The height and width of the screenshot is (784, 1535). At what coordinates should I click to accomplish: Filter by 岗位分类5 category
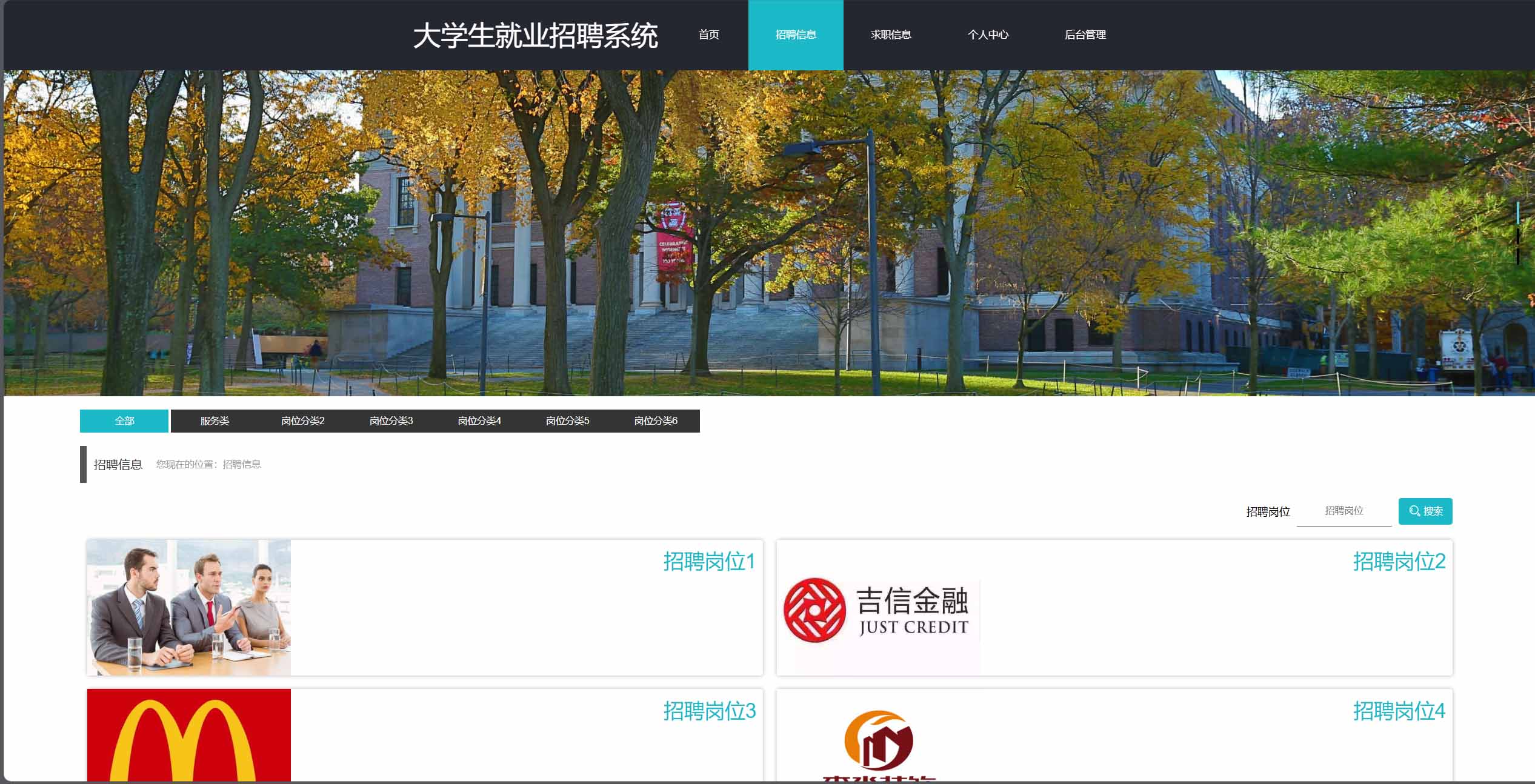[x=567, y=420]
